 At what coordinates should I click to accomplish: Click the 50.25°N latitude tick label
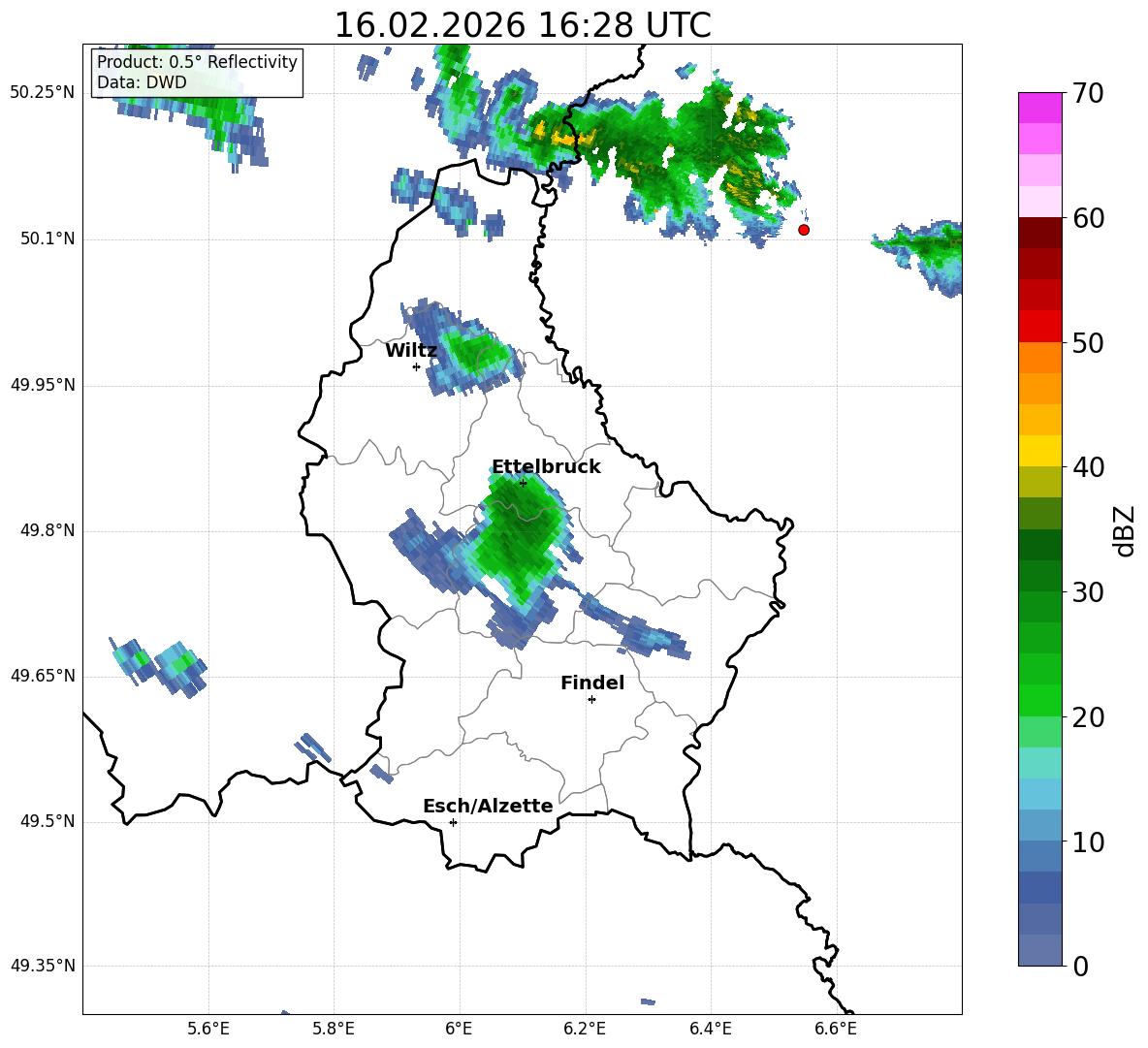[43, 93]
